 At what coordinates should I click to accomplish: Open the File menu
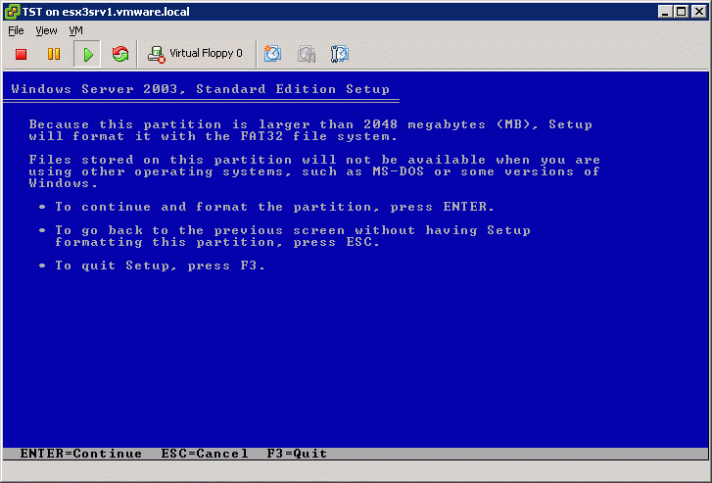pos(16,31)
